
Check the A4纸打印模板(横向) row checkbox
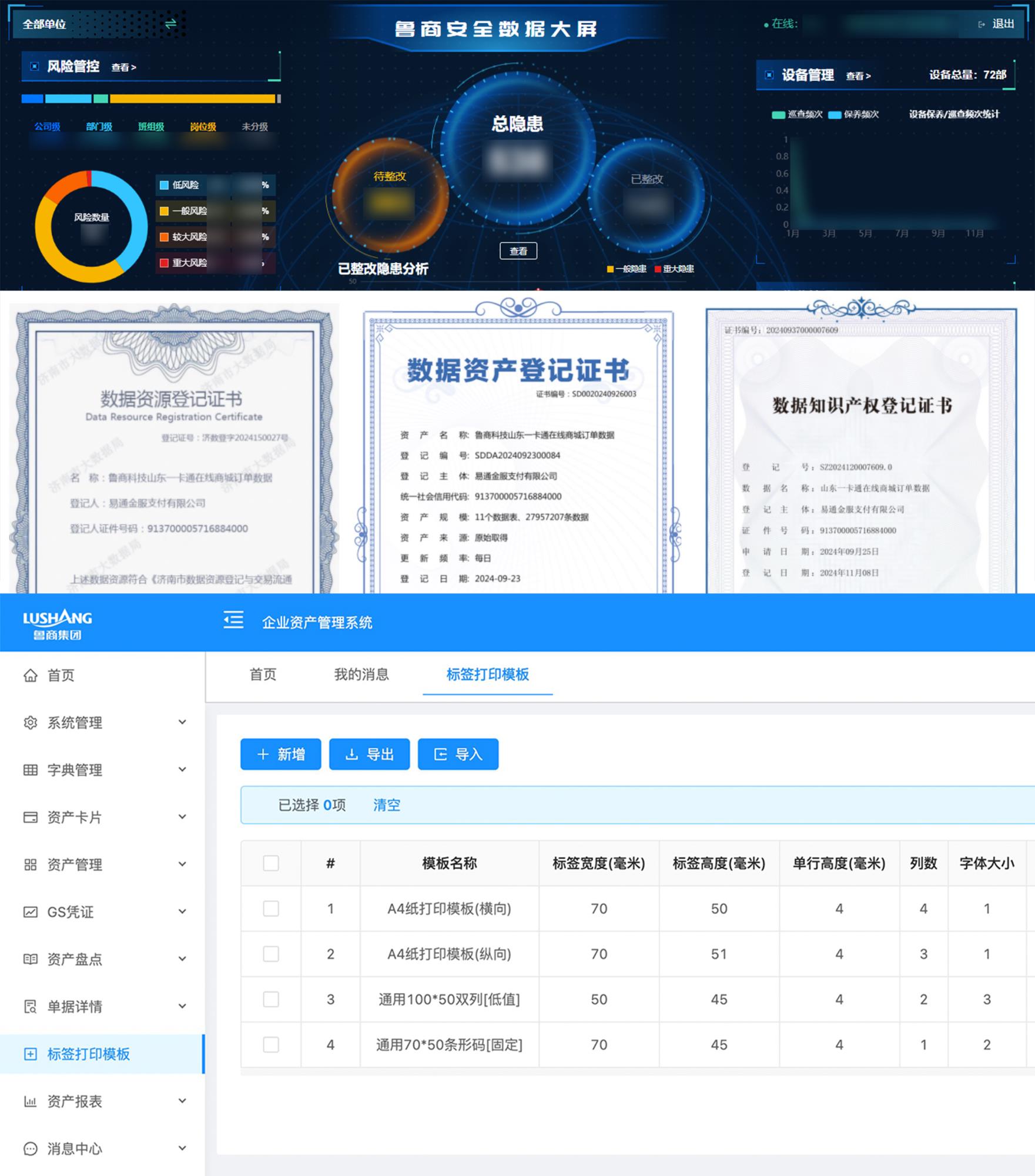(x=271, y=908)
